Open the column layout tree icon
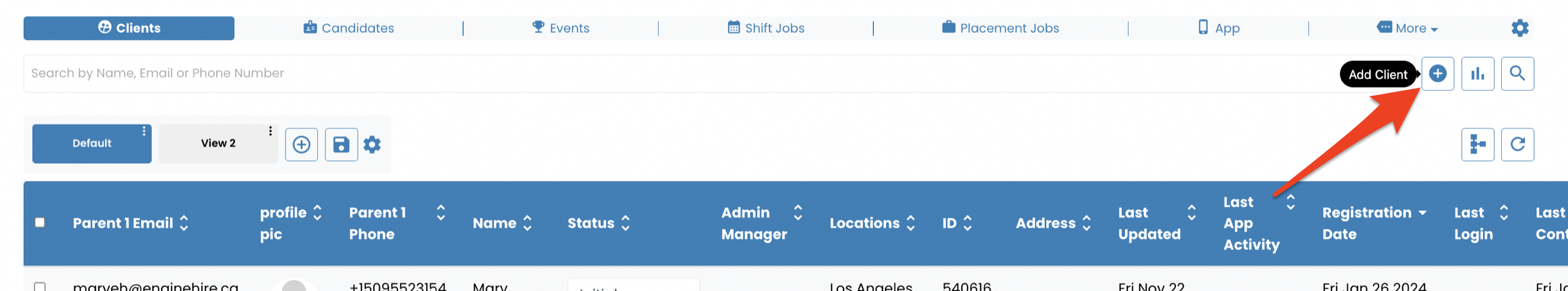This screenshot has width=1568, height=291. pyautogui.click(x=1477, y=144)
